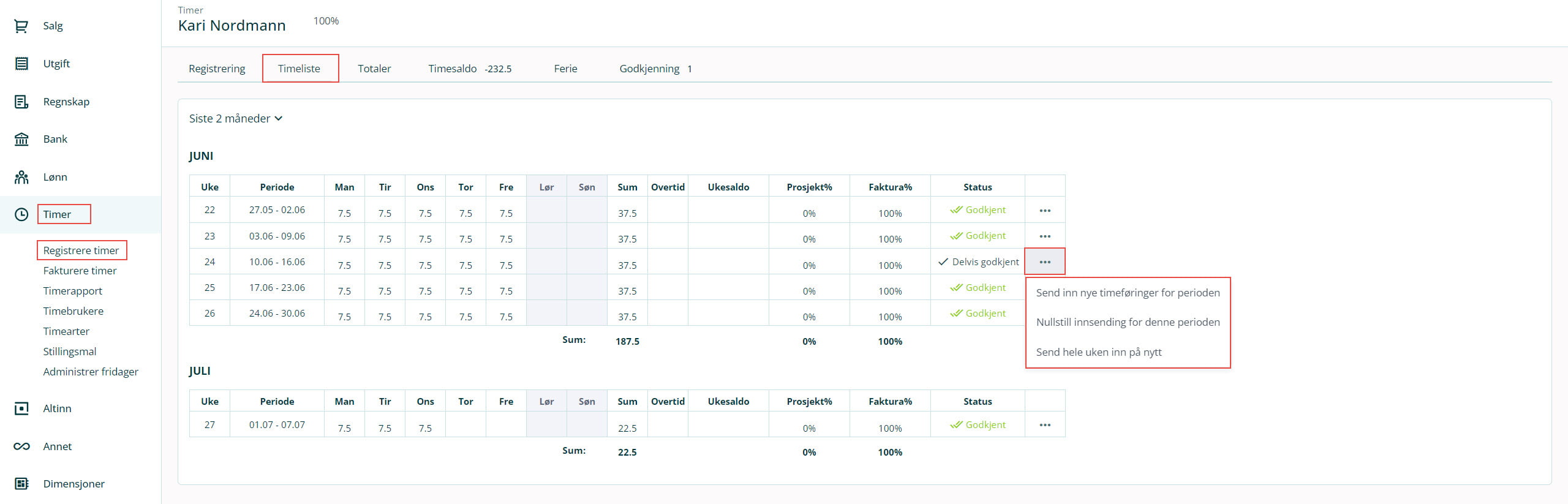This screenshot has width=1568, height=504.
Task: Switch to the Totaler tab
Action: tap(374, 69)
